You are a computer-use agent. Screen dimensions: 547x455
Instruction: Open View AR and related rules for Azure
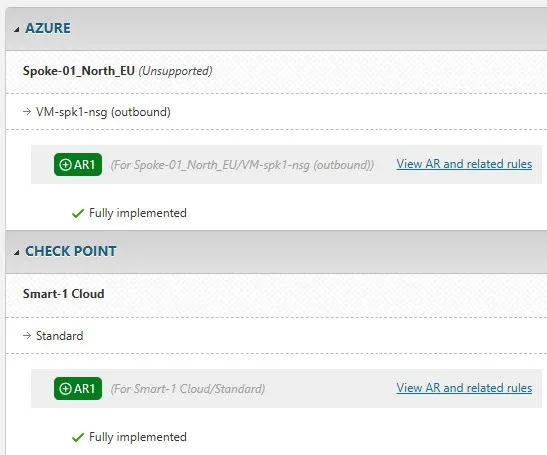tap(464, 164)
